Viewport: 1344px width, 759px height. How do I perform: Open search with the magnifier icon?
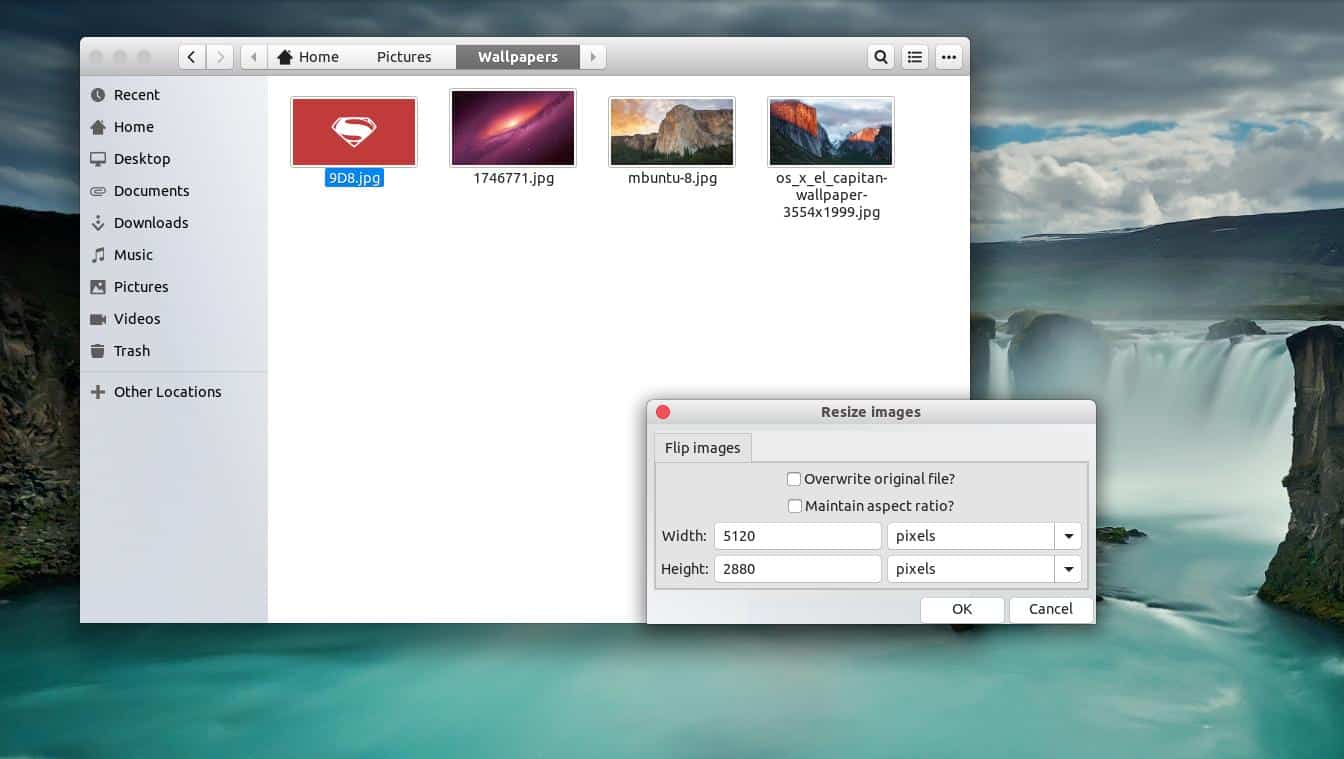(881, 57)
